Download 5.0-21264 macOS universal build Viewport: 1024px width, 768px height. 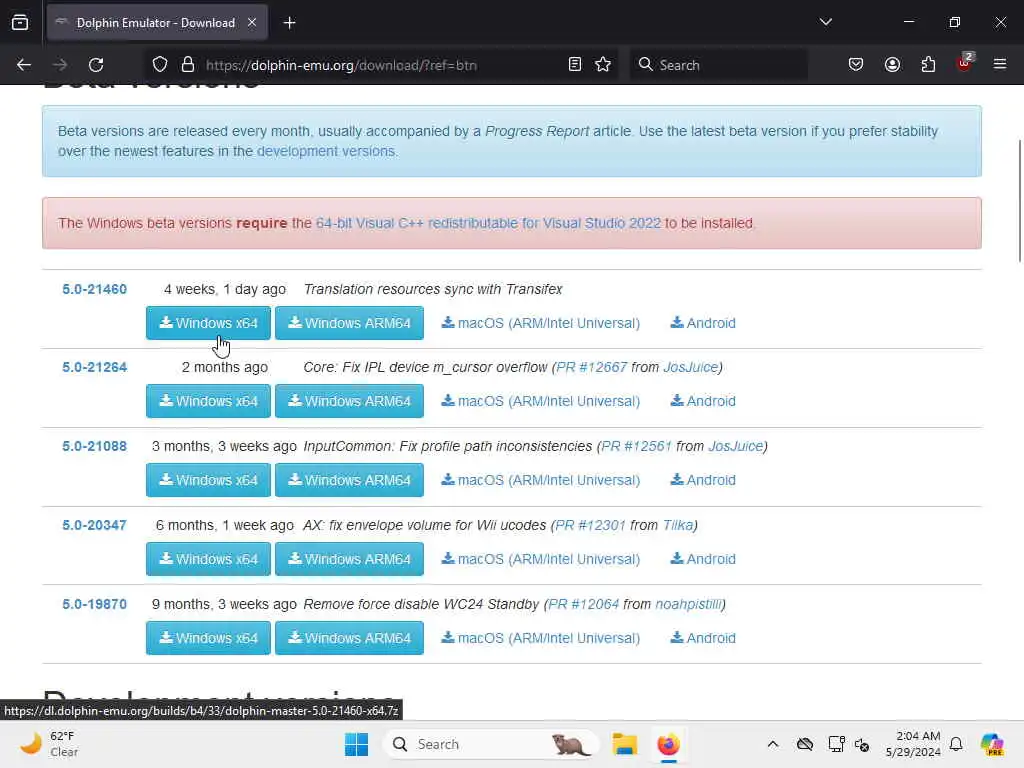click(541, 401)
